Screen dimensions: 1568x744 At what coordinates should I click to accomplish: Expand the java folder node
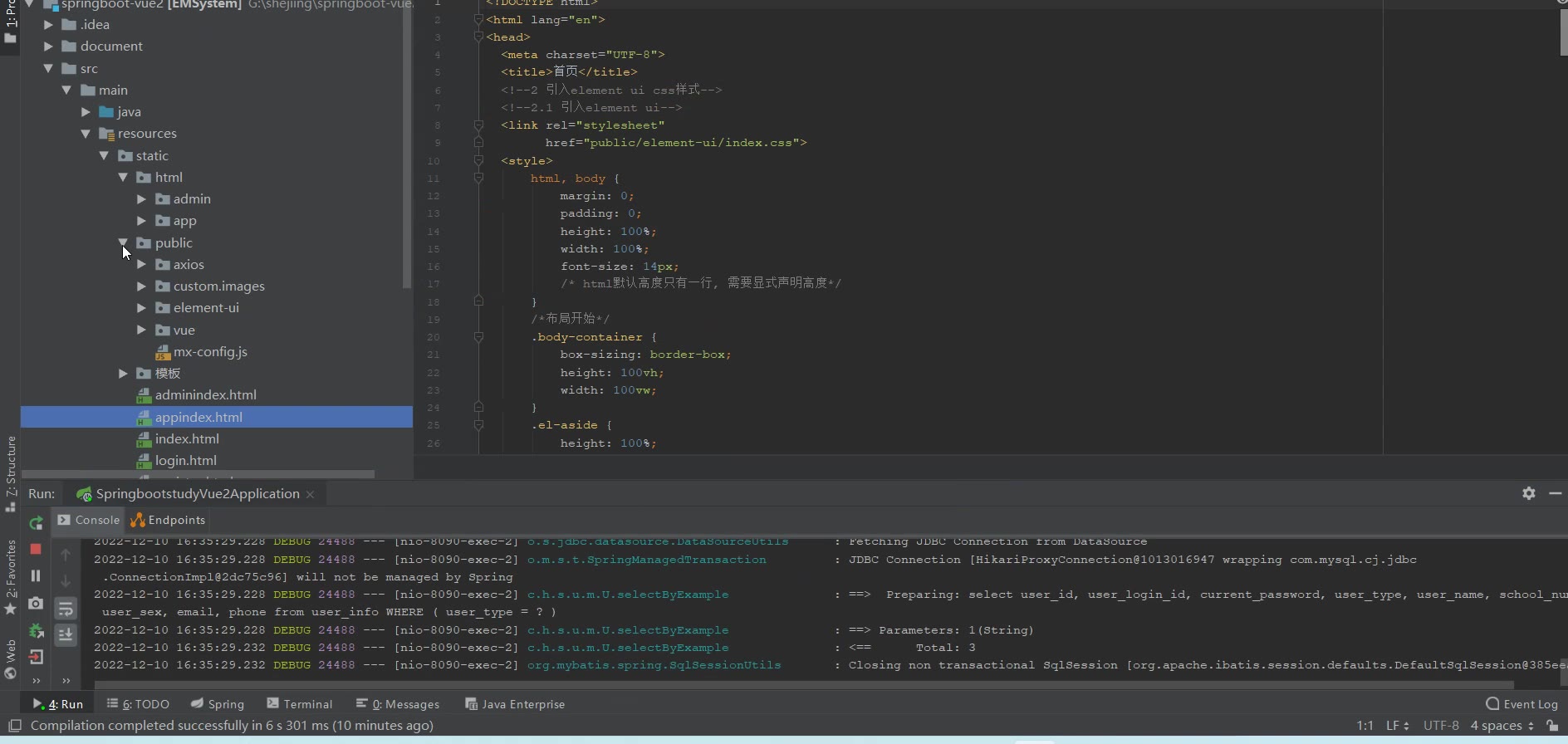point(86,112)
